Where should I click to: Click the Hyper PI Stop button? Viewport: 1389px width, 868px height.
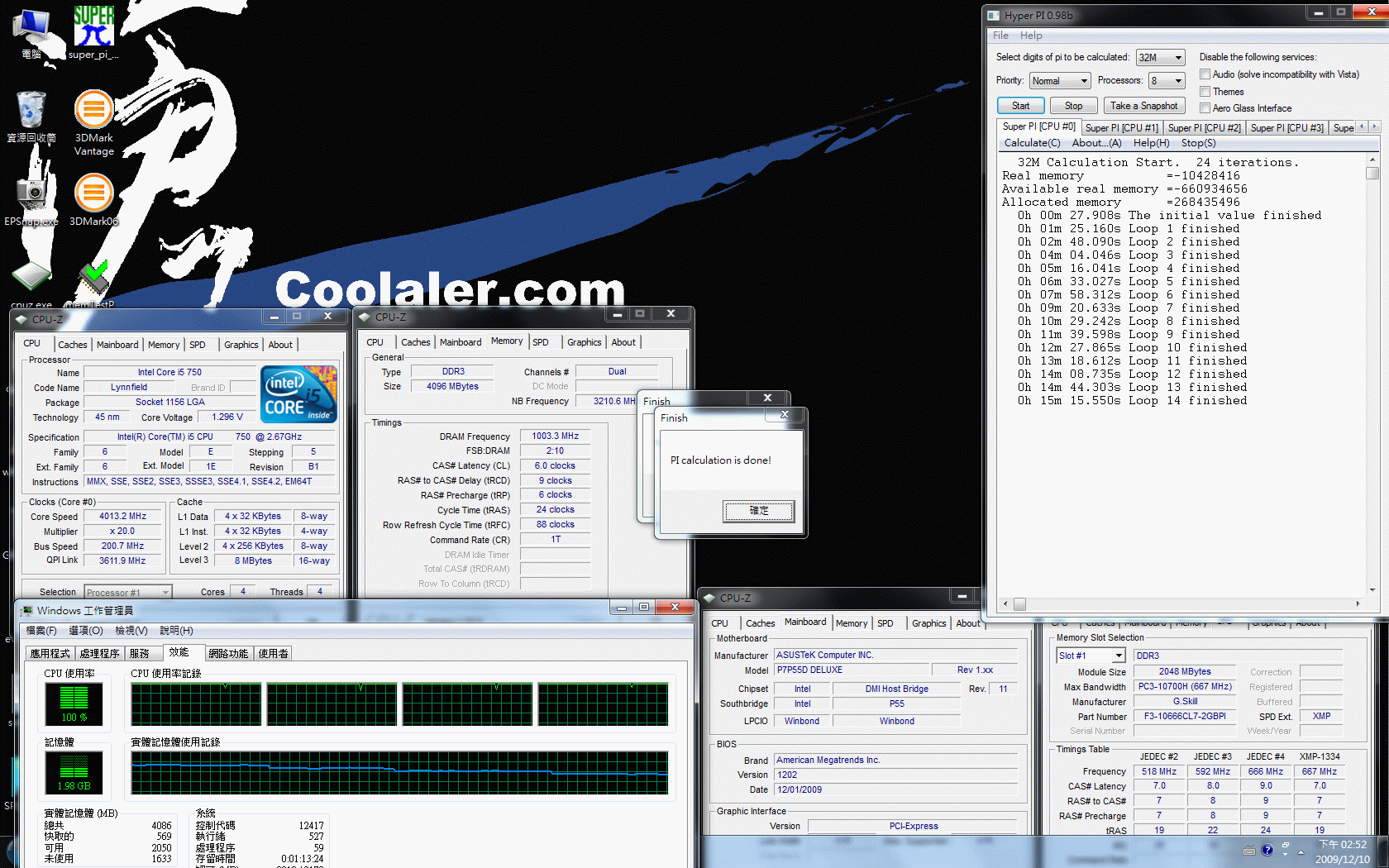1073,106
